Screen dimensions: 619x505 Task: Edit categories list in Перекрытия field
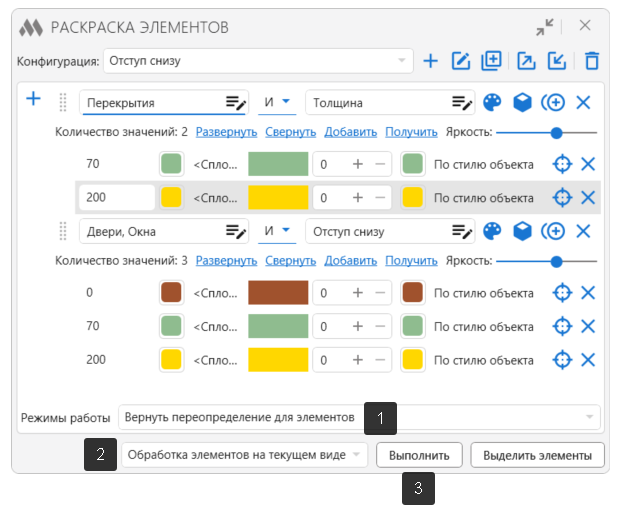point(236,103)
